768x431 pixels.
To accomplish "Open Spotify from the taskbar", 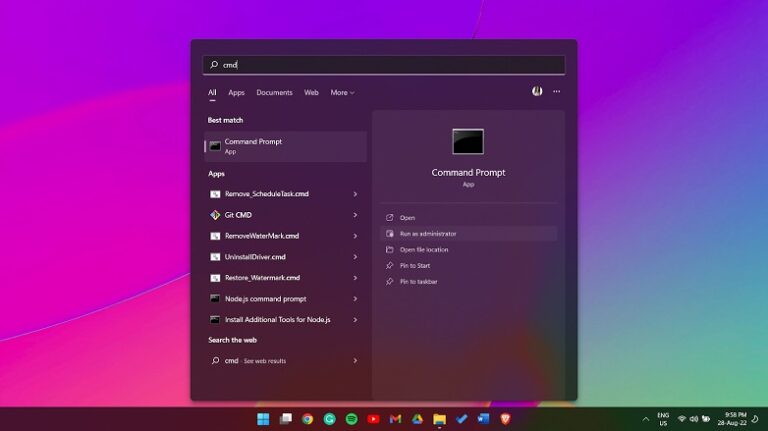I will point(351,419).
